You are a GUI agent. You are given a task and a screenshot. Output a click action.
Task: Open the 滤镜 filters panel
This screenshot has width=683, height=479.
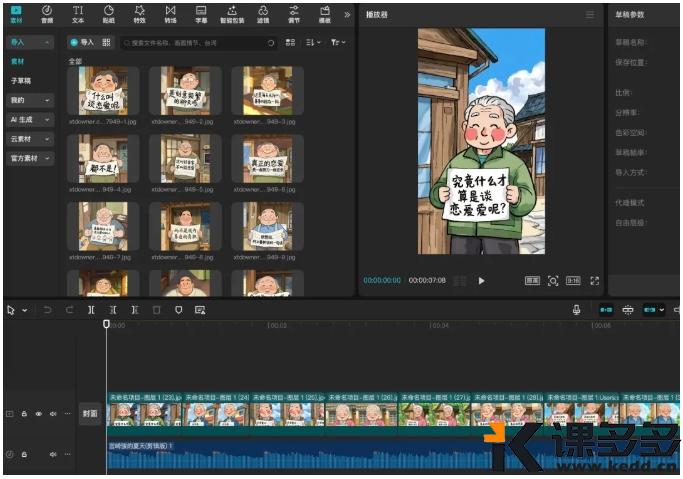click(x=263, y=13)
